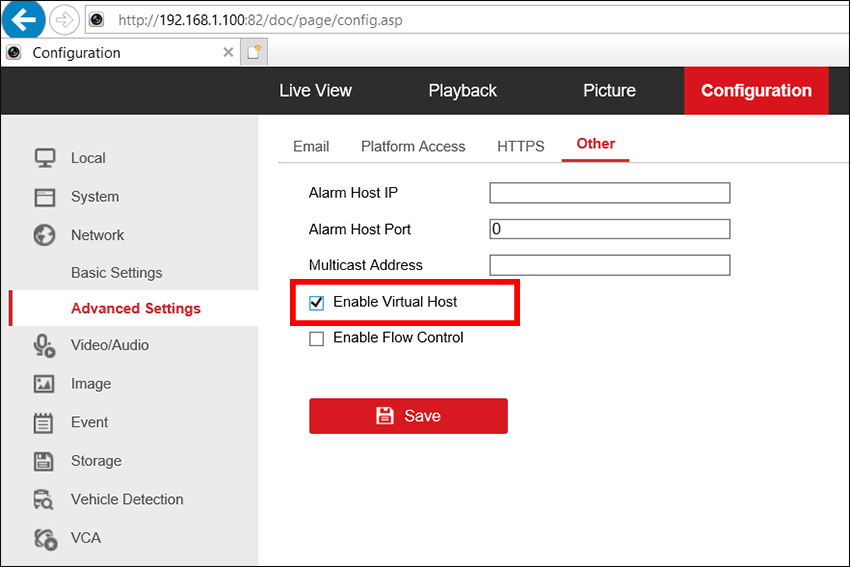Click the Image picture icon
This screenshot has height=567, width=850.
(44, 384)
